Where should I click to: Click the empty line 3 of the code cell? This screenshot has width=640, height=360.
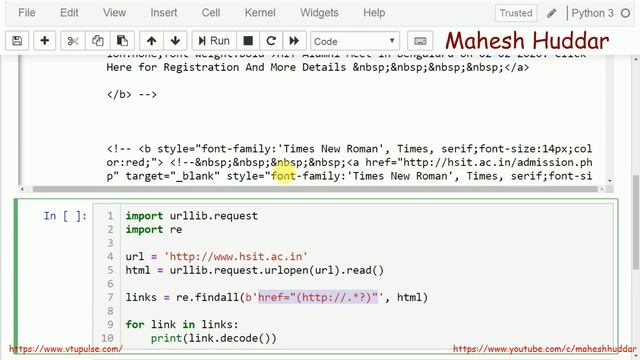[367, 243]
